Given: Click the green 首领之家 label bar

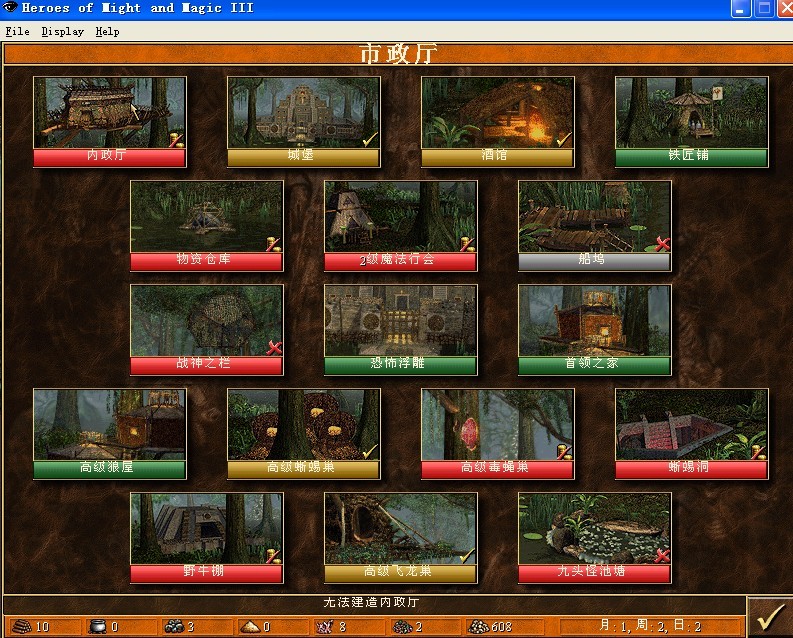Looking at the screenshot, I should 595,366.
